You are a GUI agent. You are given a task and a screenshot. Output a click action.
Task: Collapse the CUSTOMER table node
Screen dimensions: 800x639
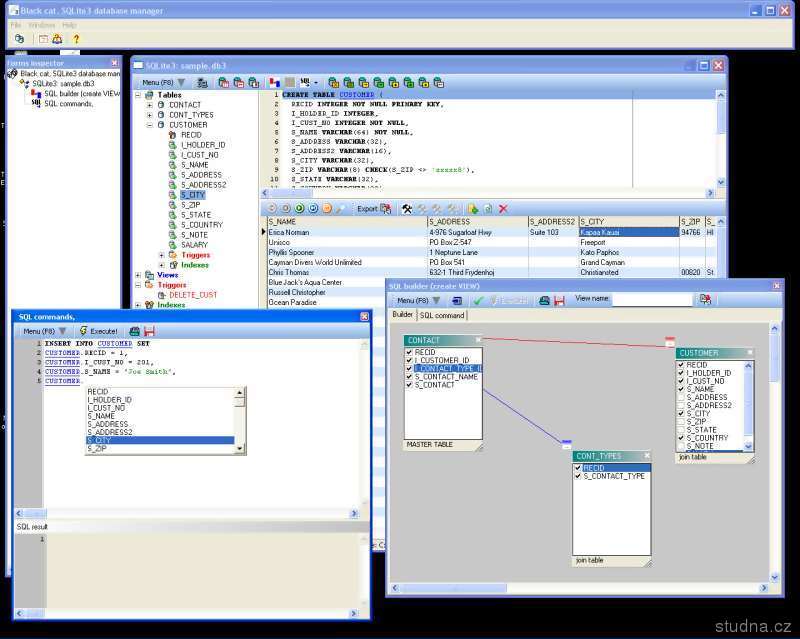click(x=150, y=125)
